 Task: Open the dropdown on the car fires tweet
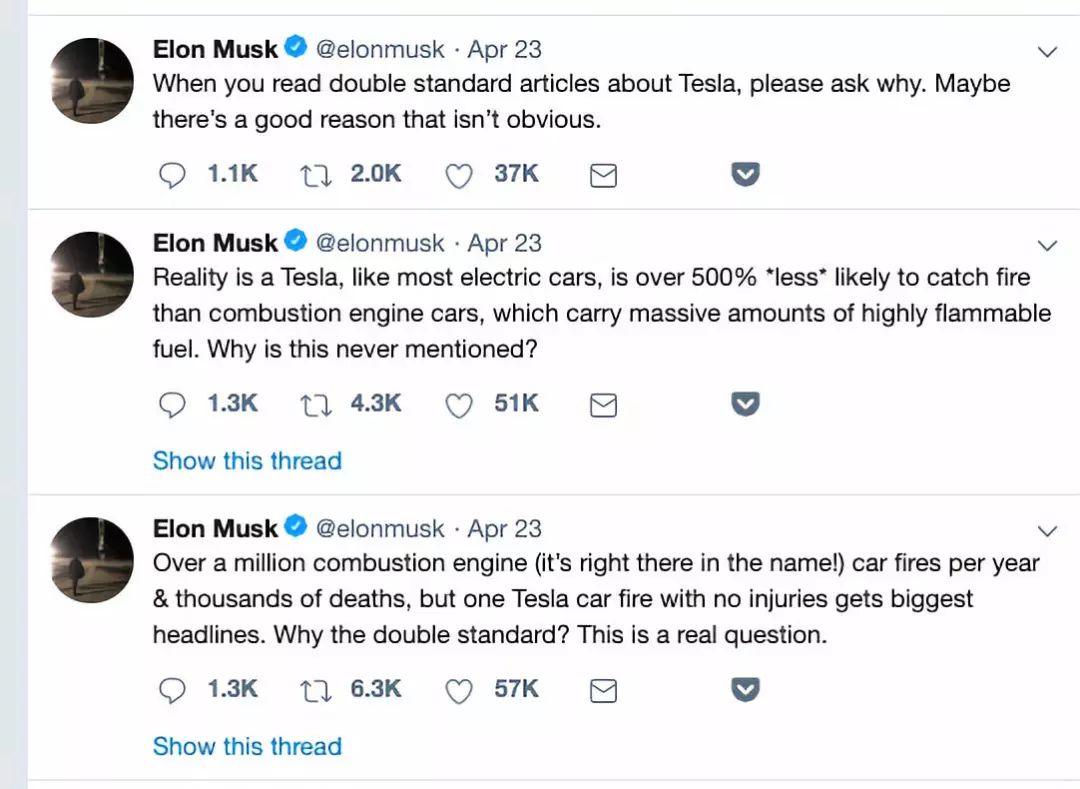1047,531
